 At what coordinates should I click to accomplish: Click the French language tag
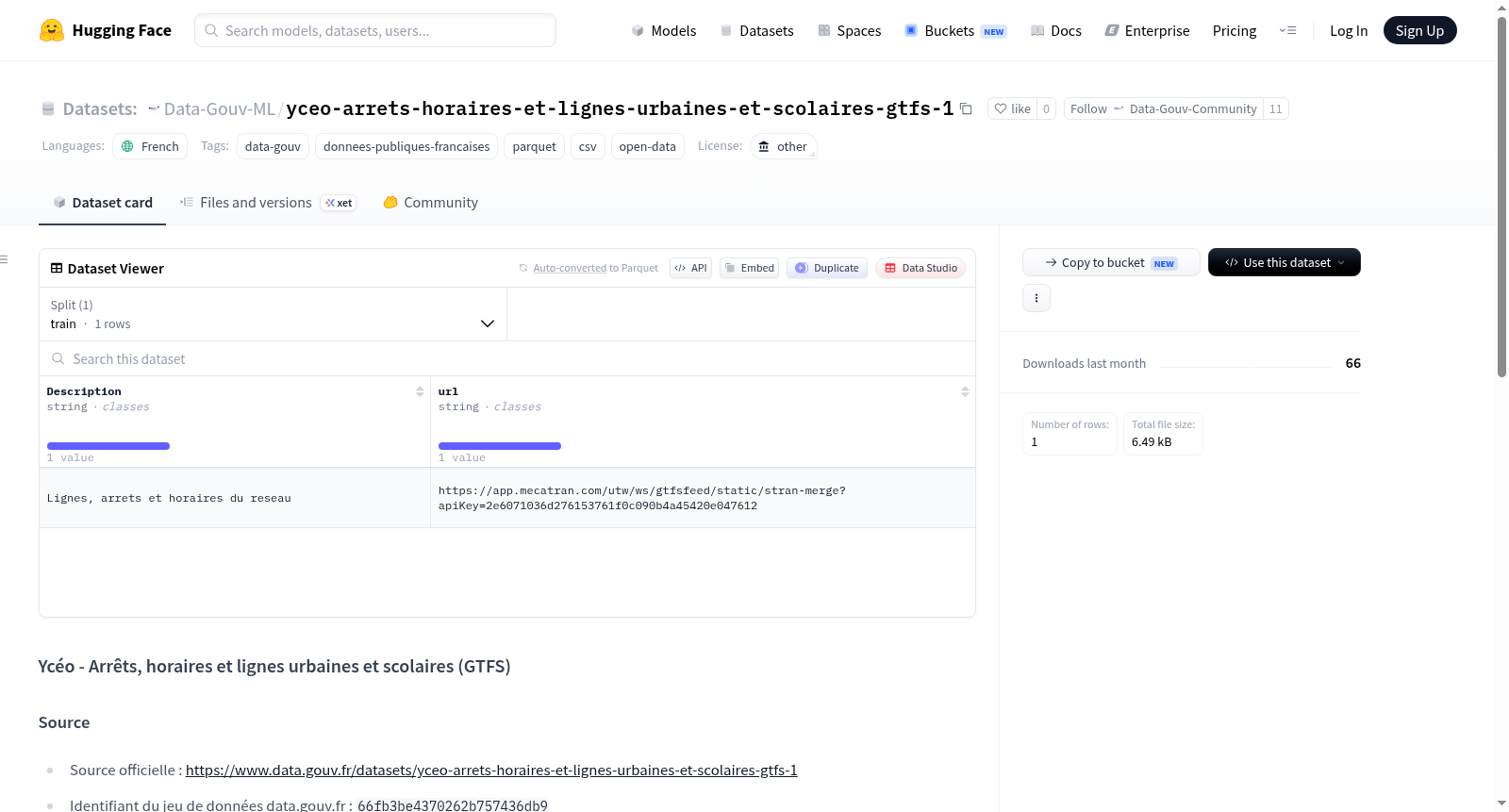point(150,146)
